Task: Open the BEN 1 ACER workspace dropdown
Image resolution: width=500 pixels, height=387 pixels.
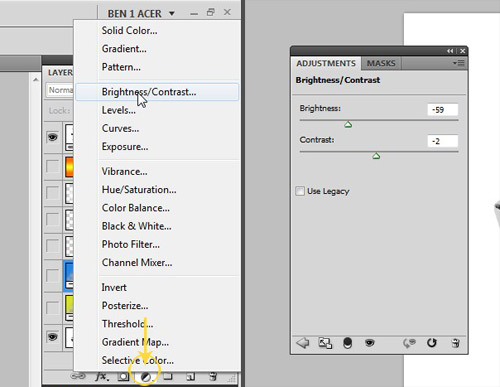Action: tap(141, 14)
